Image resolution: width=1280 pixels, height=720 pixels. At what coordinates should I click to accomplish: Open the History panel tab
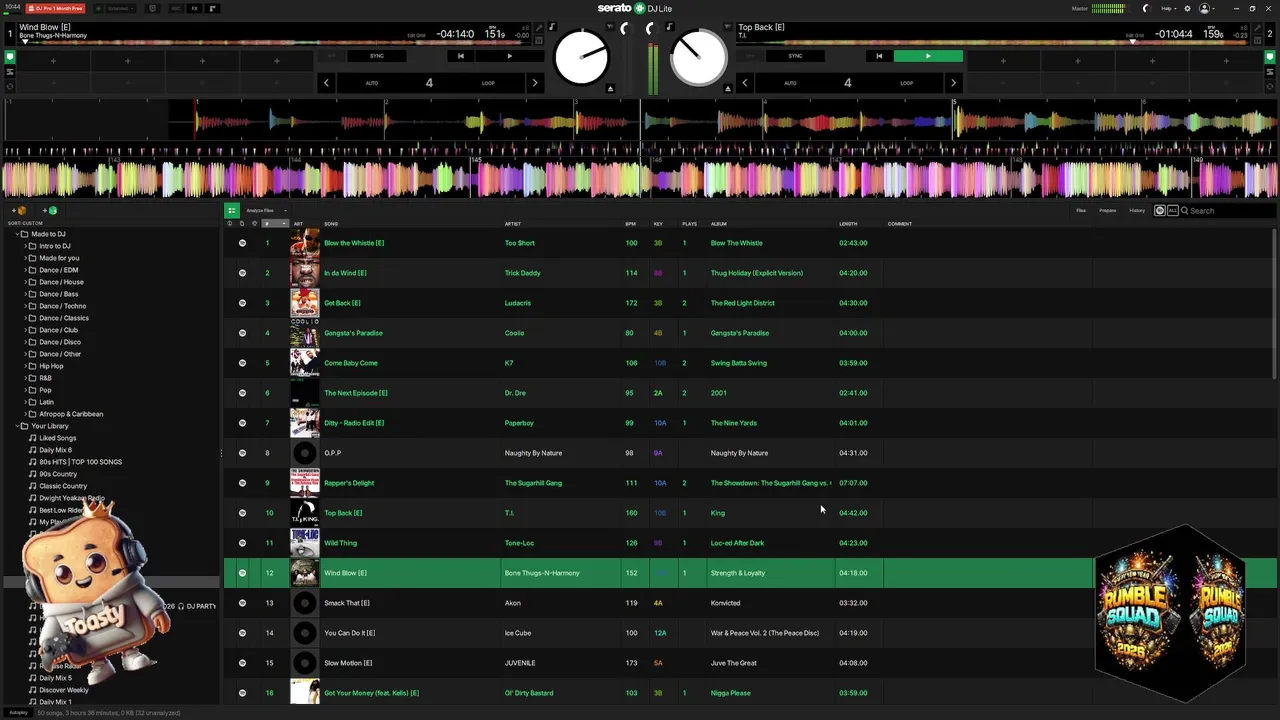tap(1137, 210)
